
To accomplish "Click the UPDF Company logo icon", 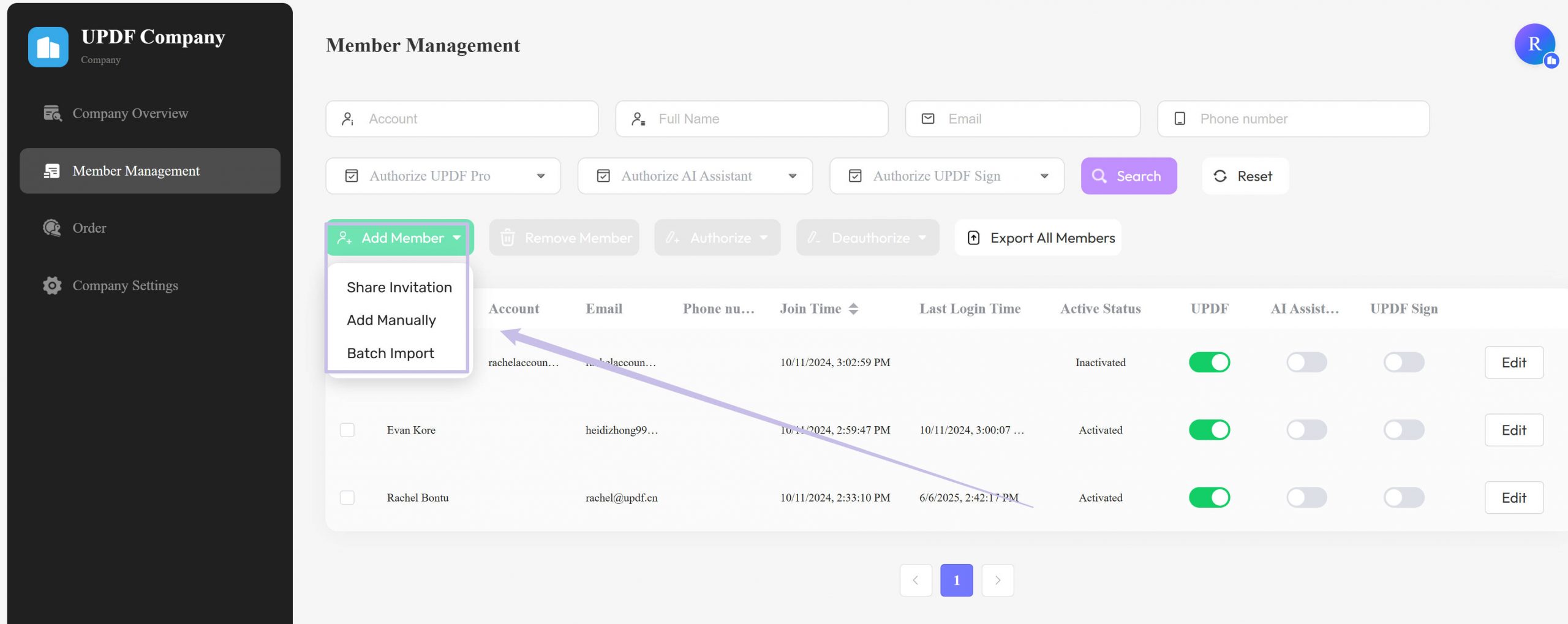I will [x=48, y=47].
